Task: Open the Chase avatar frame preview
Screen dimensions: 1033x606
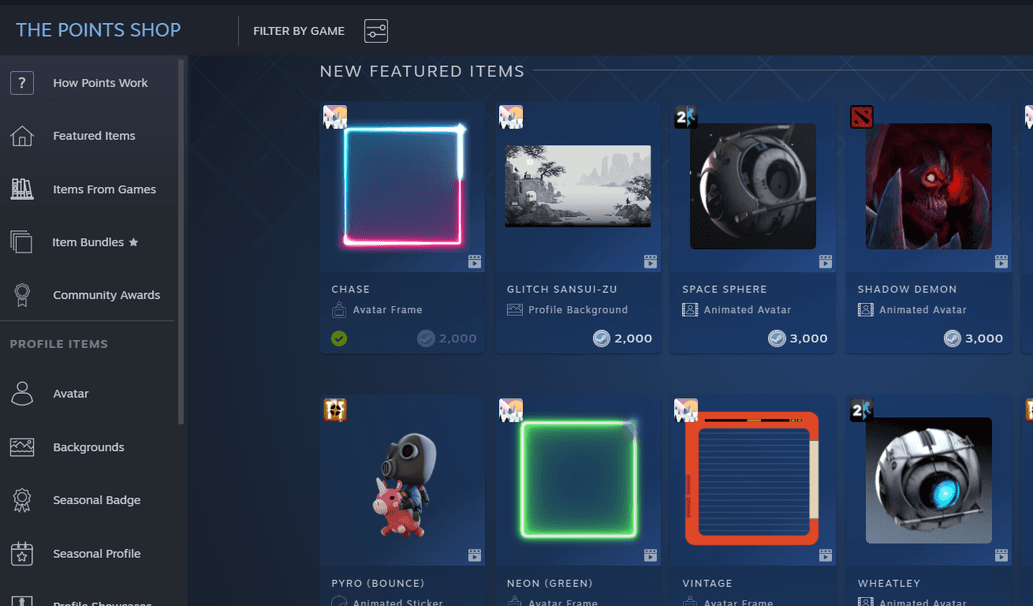Action: tap(403, 186)
